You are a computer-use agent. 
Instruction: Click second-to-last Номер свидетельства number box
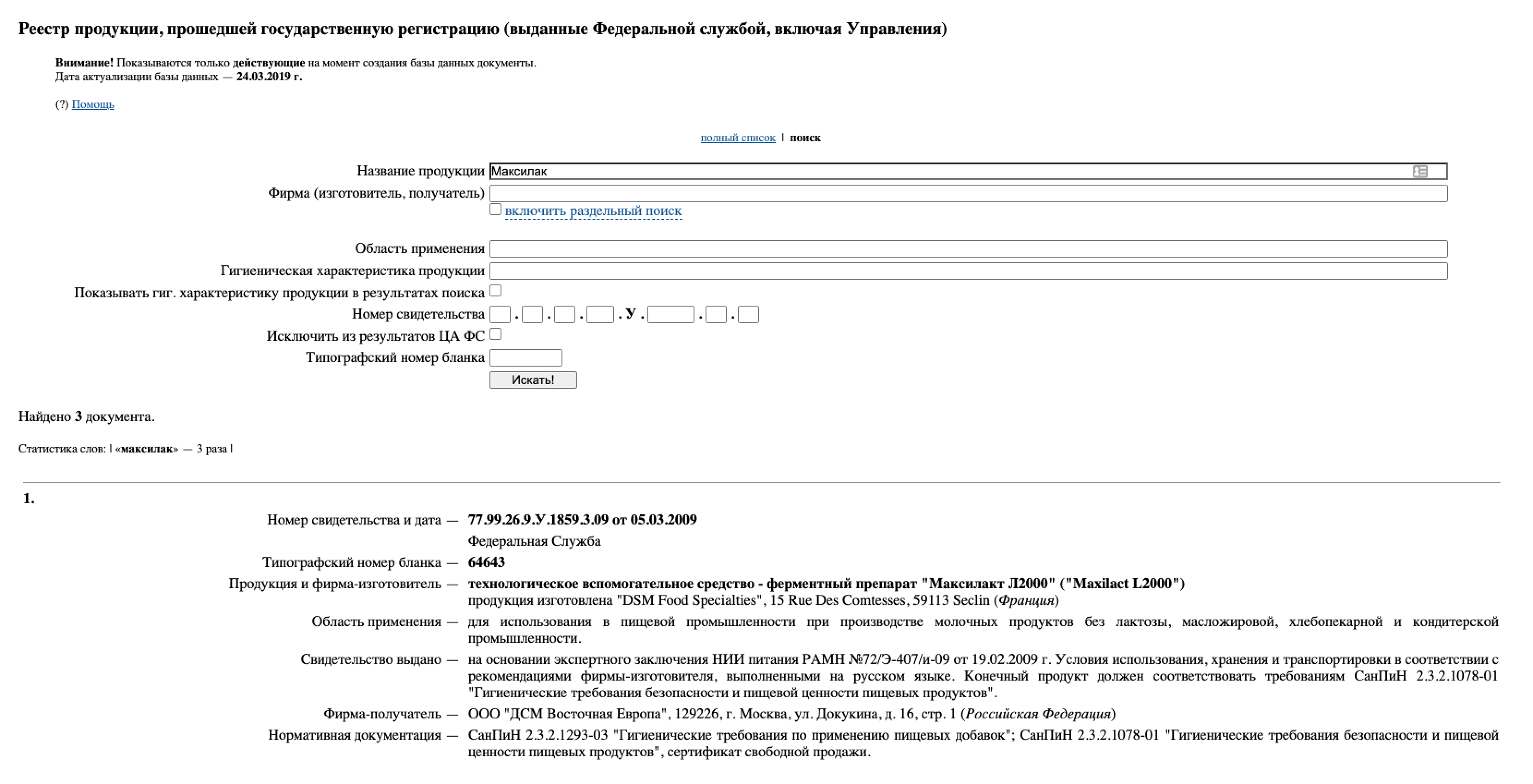coord(716,314)
